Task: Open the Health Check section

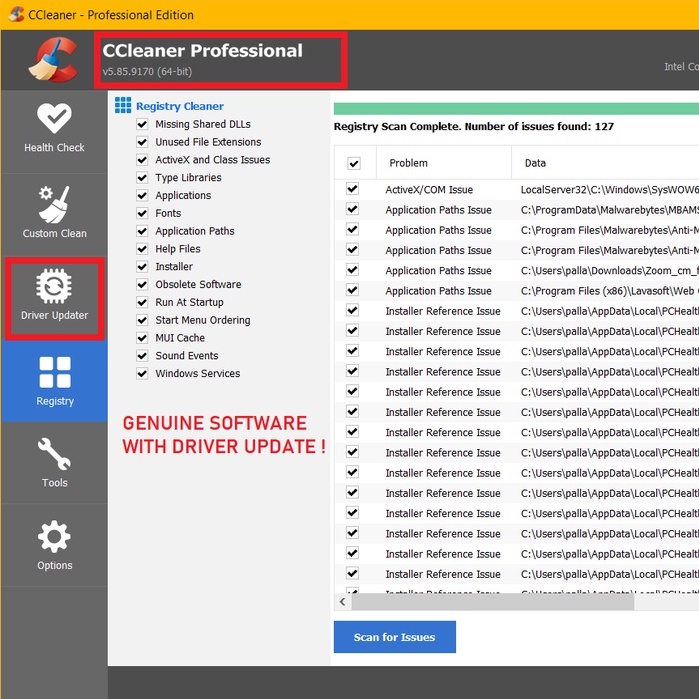Action: point(54,128)
